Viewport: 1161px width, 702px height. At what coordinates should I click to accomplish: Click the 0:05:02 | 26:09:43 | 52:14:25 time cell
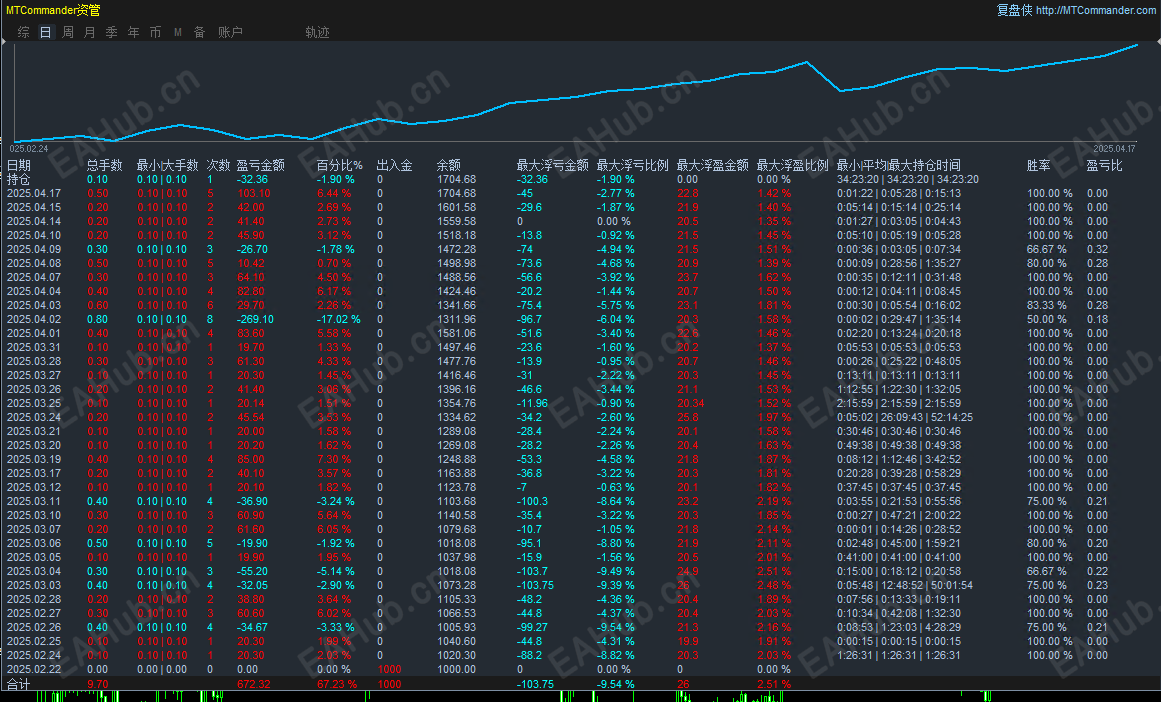coord(905,417)
